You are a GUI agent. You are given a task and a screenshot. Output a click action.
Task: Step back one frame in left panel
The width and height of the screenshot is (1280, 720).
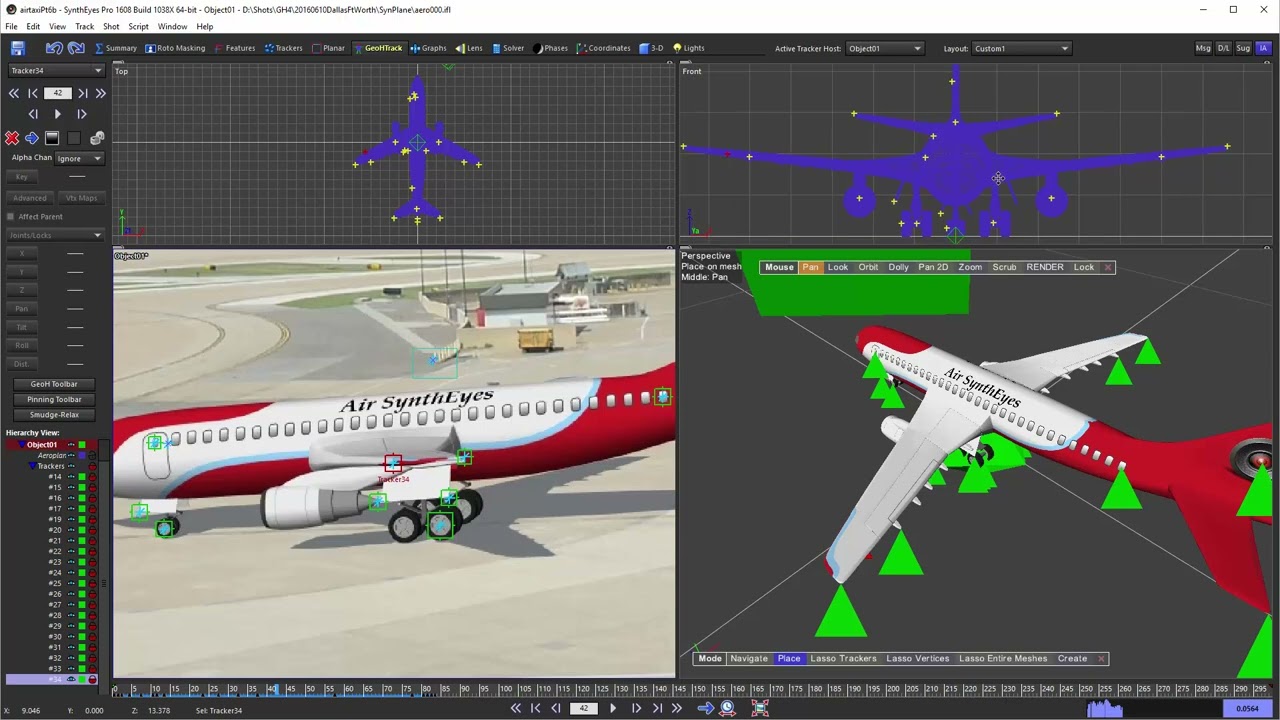coord(33,114)
